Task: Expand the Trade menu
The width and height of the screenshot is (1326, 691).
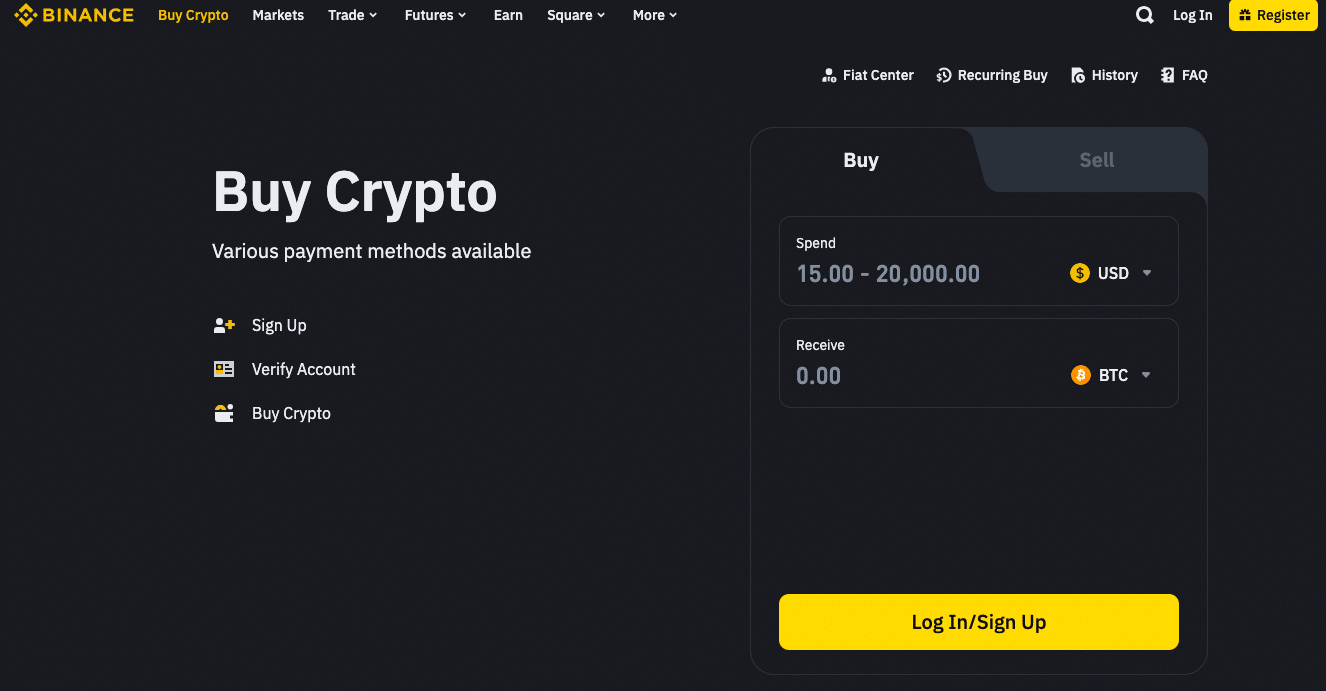Action: 352,15
